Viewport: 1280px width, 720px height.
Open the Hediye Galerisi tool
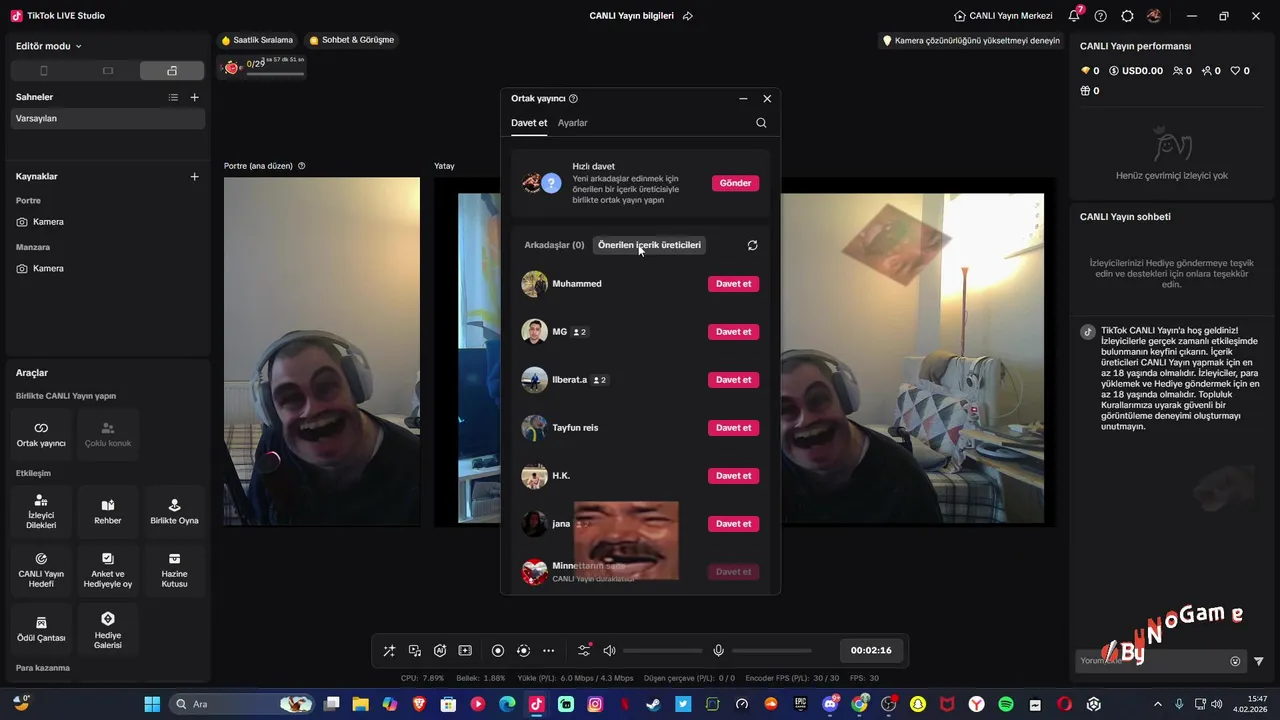click(108, 628)
